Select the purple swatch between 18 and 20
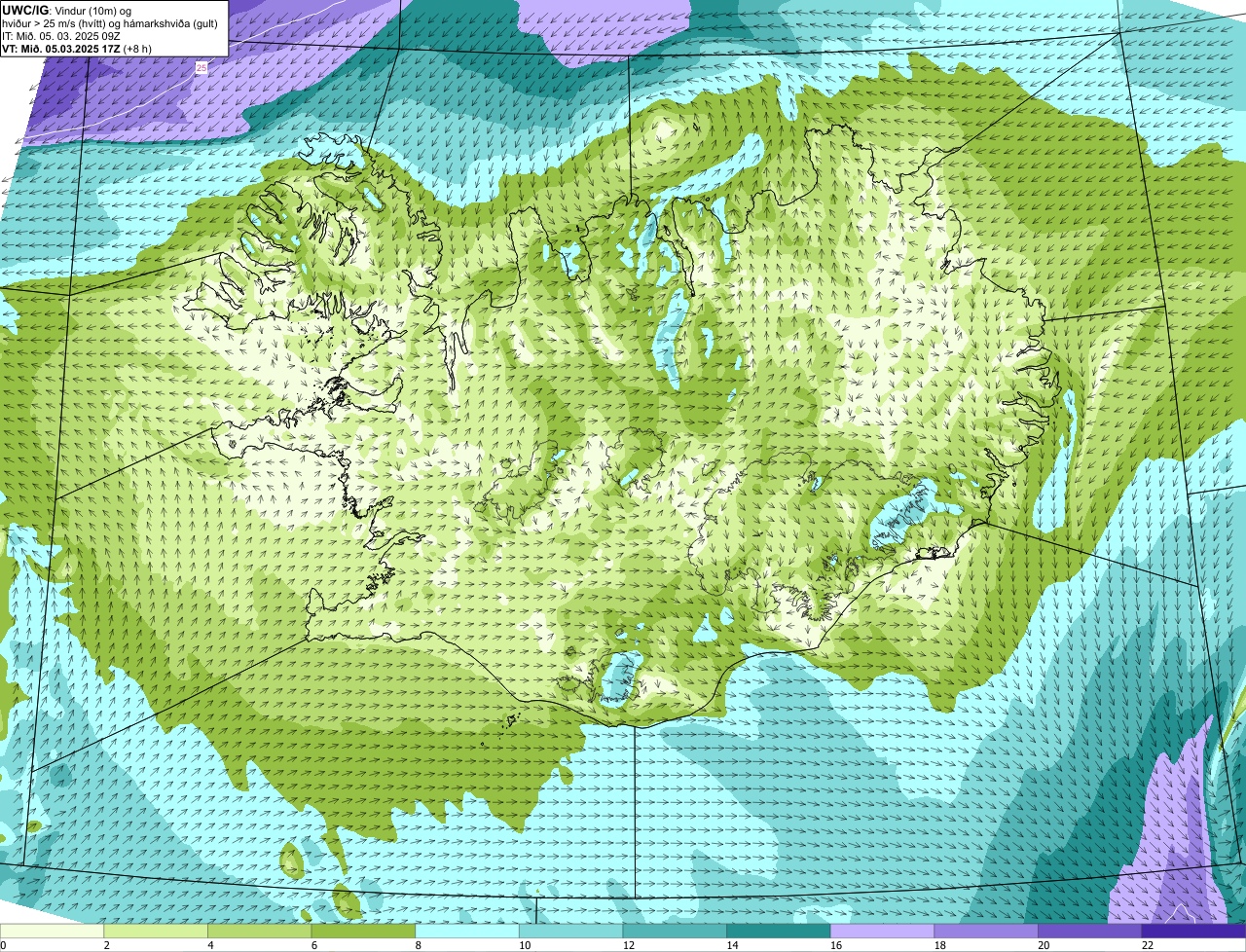1246x952 pixels. [x=986, y=932]
